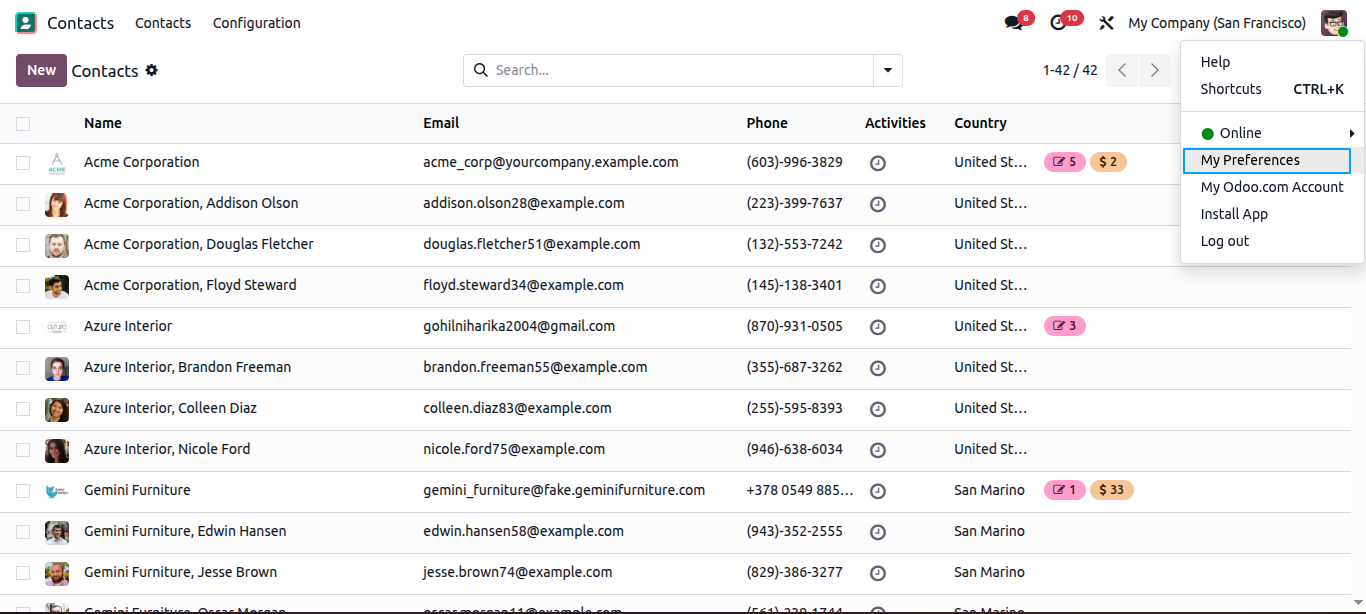
Task: Sort by the Activities column header
Action: (x=895, y=123)
